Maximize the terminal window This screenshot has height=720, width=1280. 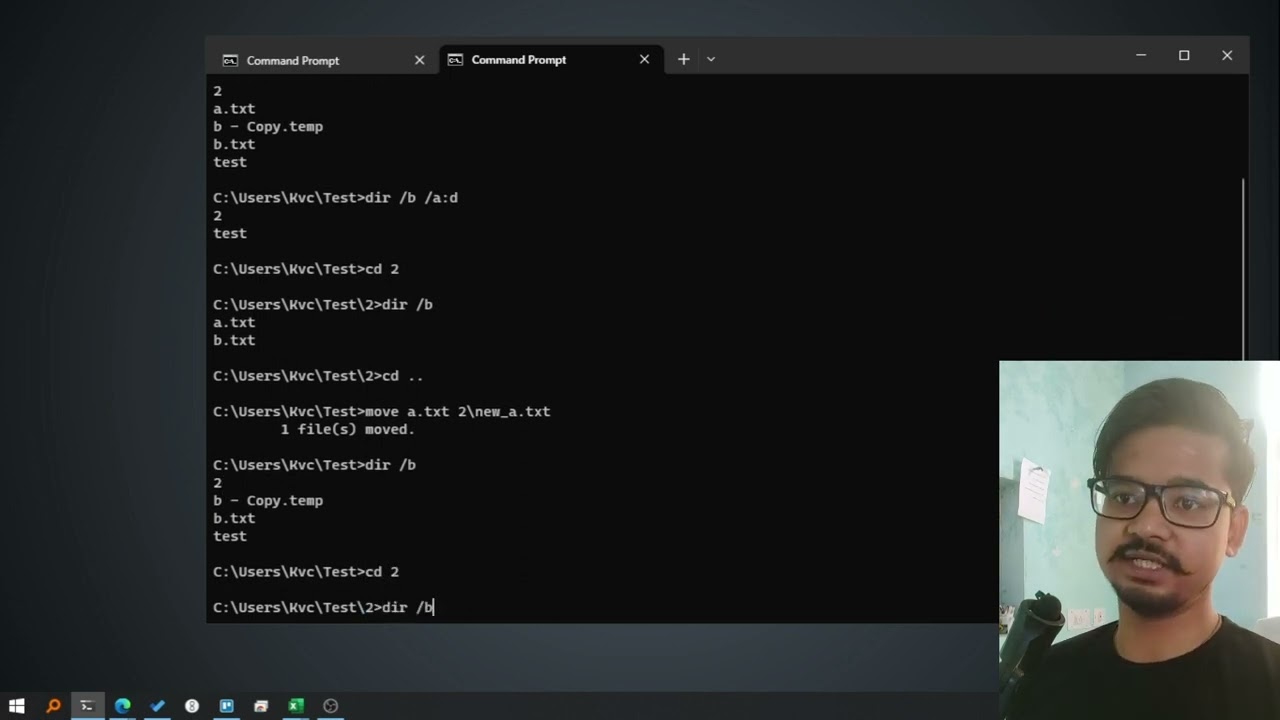[x=1184, y=56]
